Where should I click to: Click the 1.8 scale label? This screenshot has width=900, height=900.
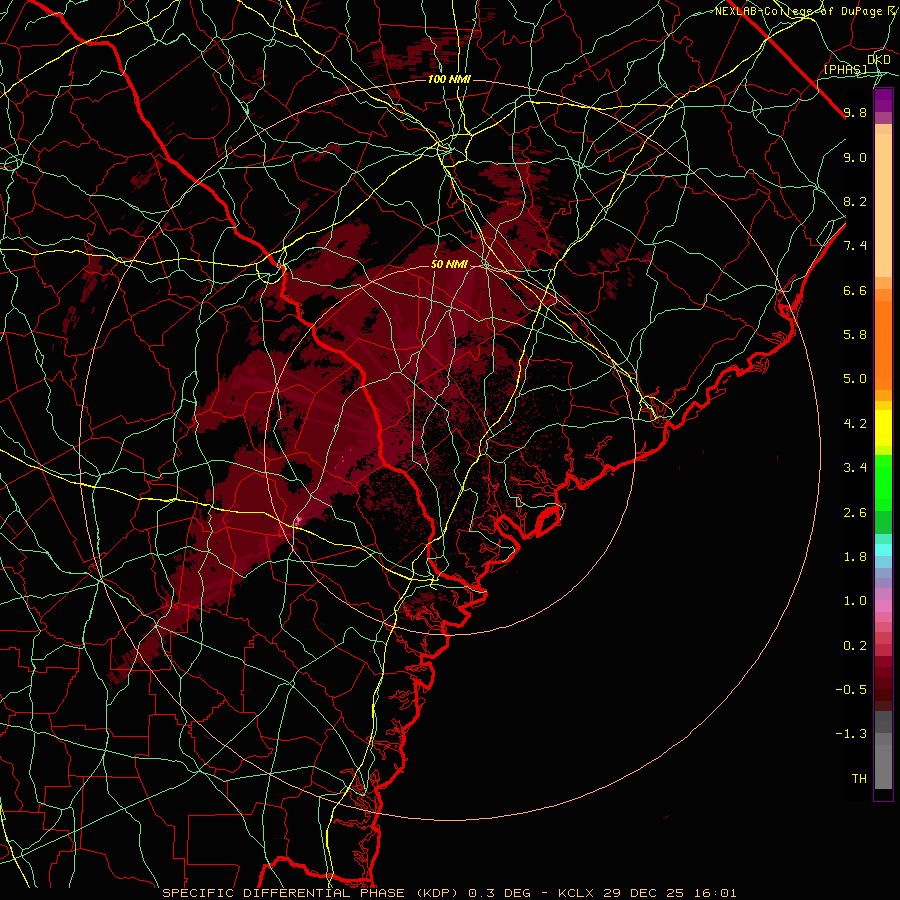[855, 556]
